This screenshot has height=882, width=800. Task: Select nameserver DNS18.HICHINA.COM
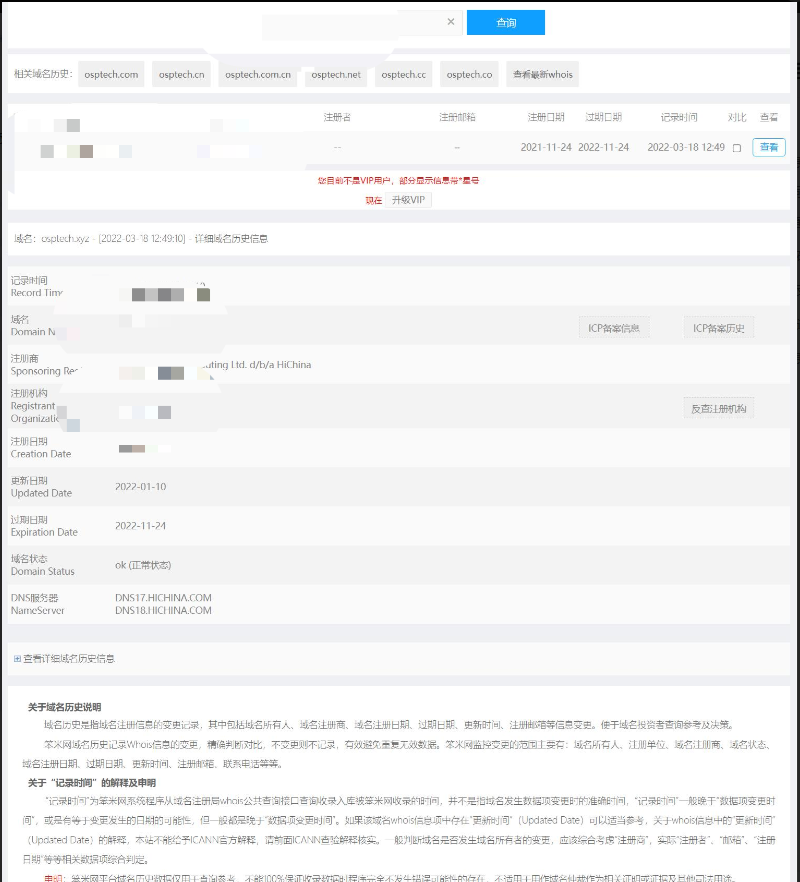coord(163,610)
